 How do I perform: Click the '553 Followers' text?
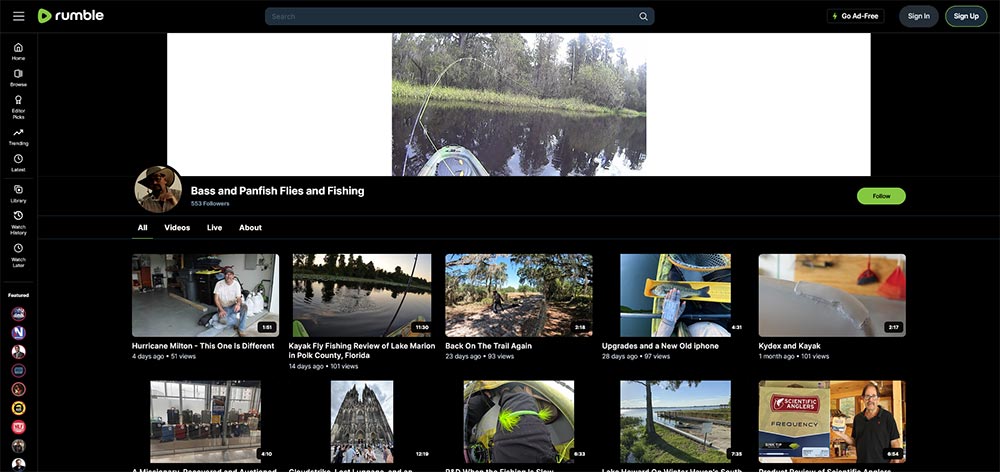pyautogui.click(x=210, y=203)
